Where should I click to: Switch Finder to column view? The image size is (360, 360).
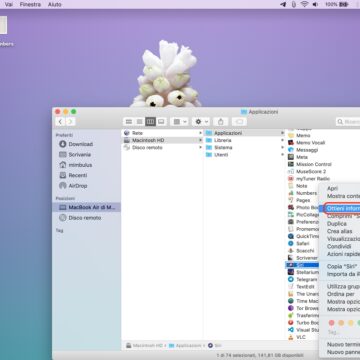[x=150, y=122]
